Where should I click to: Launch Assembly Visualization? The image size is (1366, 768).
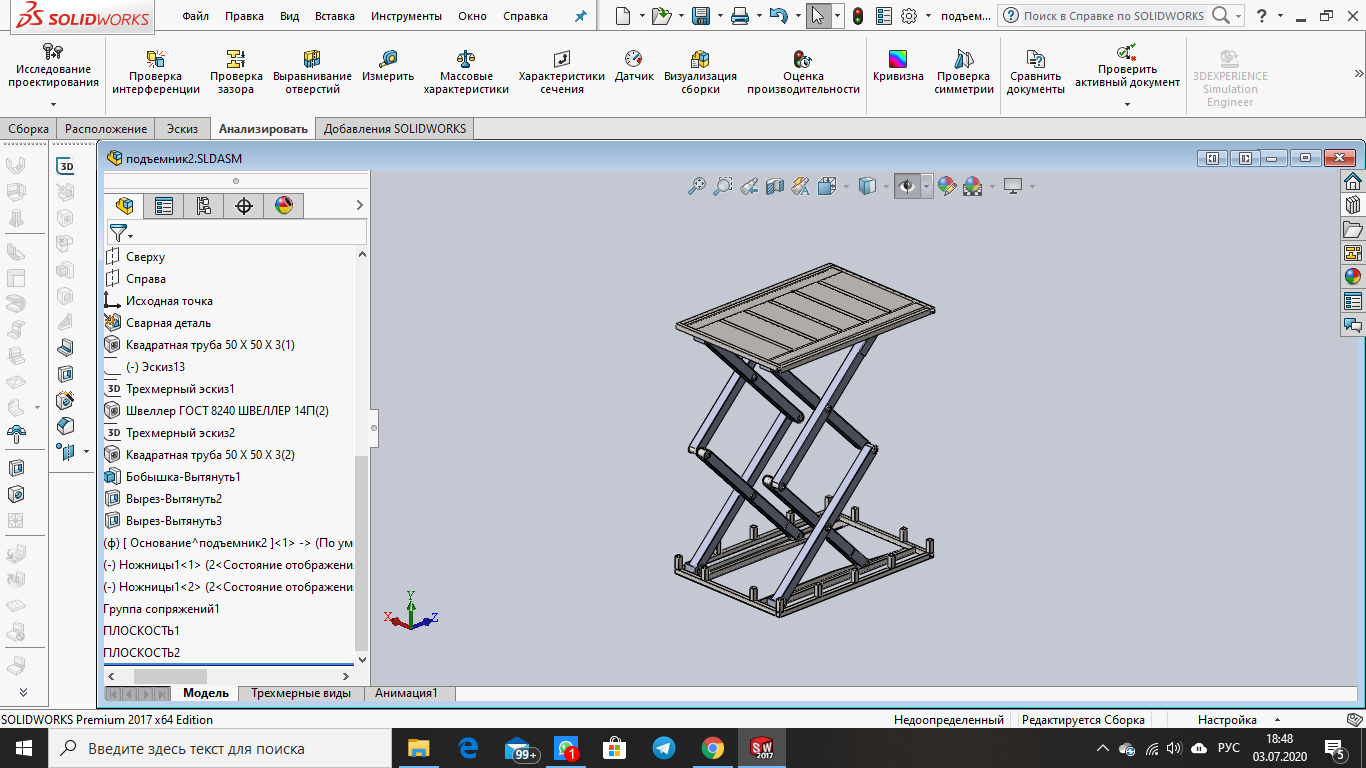pyautogui.click(x=700, y=72)
